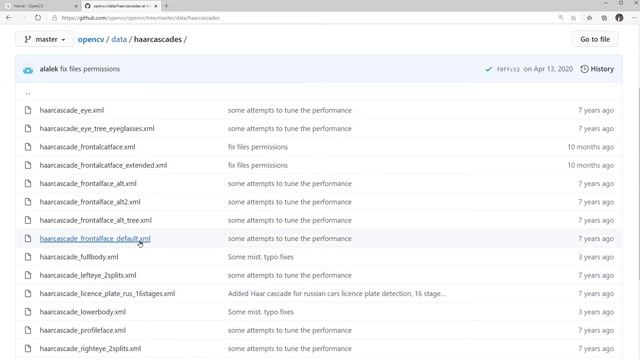640x360 pixels.
Task: Click the file icon beside haarcascade_fullbody.xml
Action: [28, 257]
